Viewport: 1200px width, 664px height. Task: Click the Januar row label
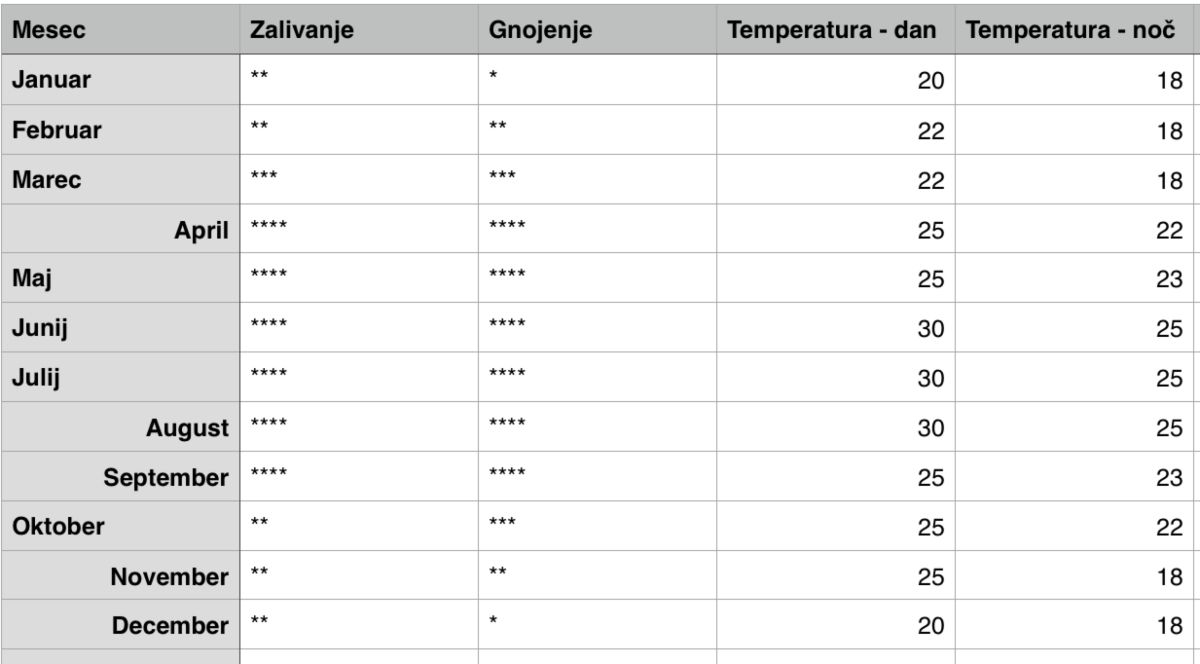50,81
